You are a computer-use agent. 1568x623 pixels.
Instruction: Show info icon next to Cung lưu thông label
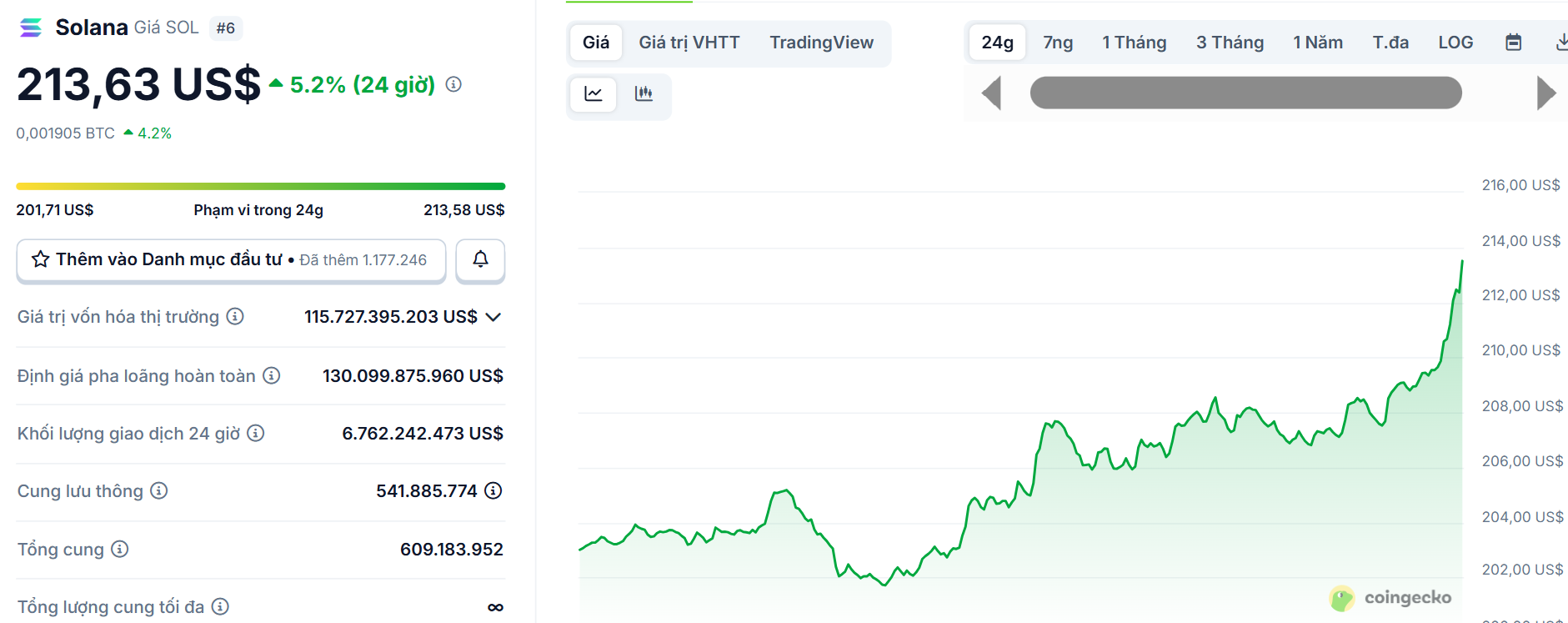(x=159, y=490)
